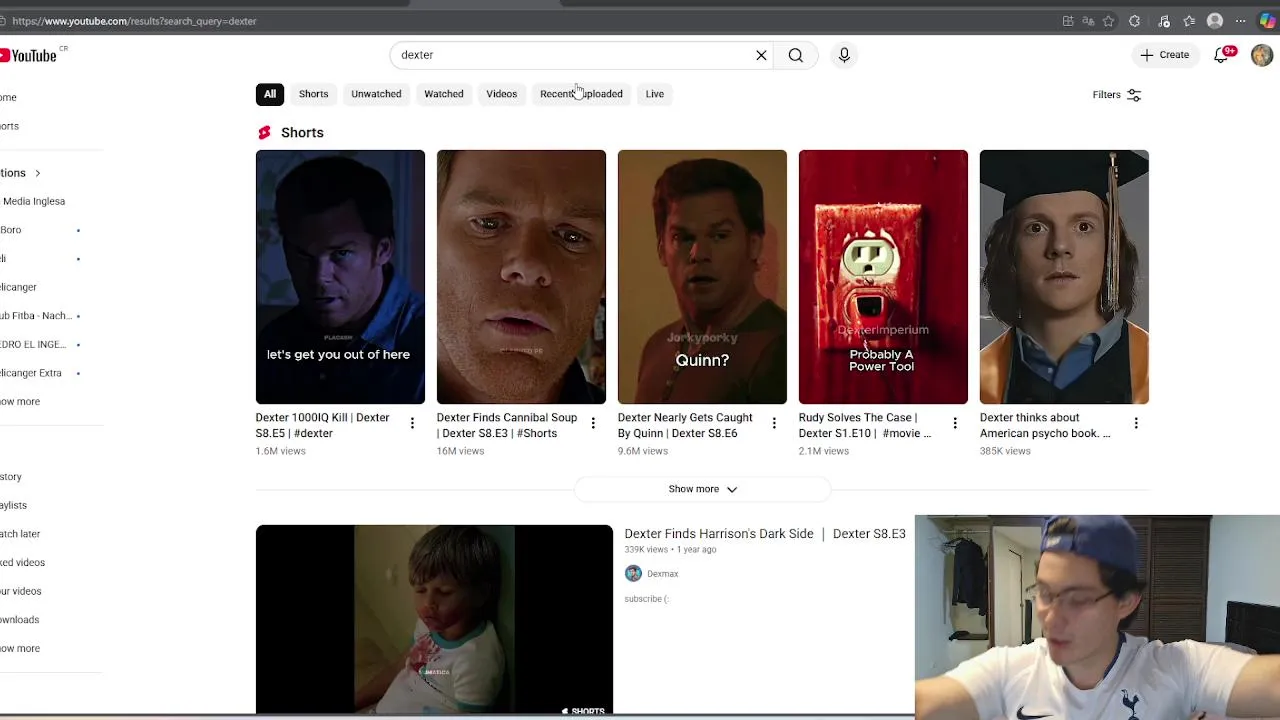Open the account avatar menu

click(1261, 55)
